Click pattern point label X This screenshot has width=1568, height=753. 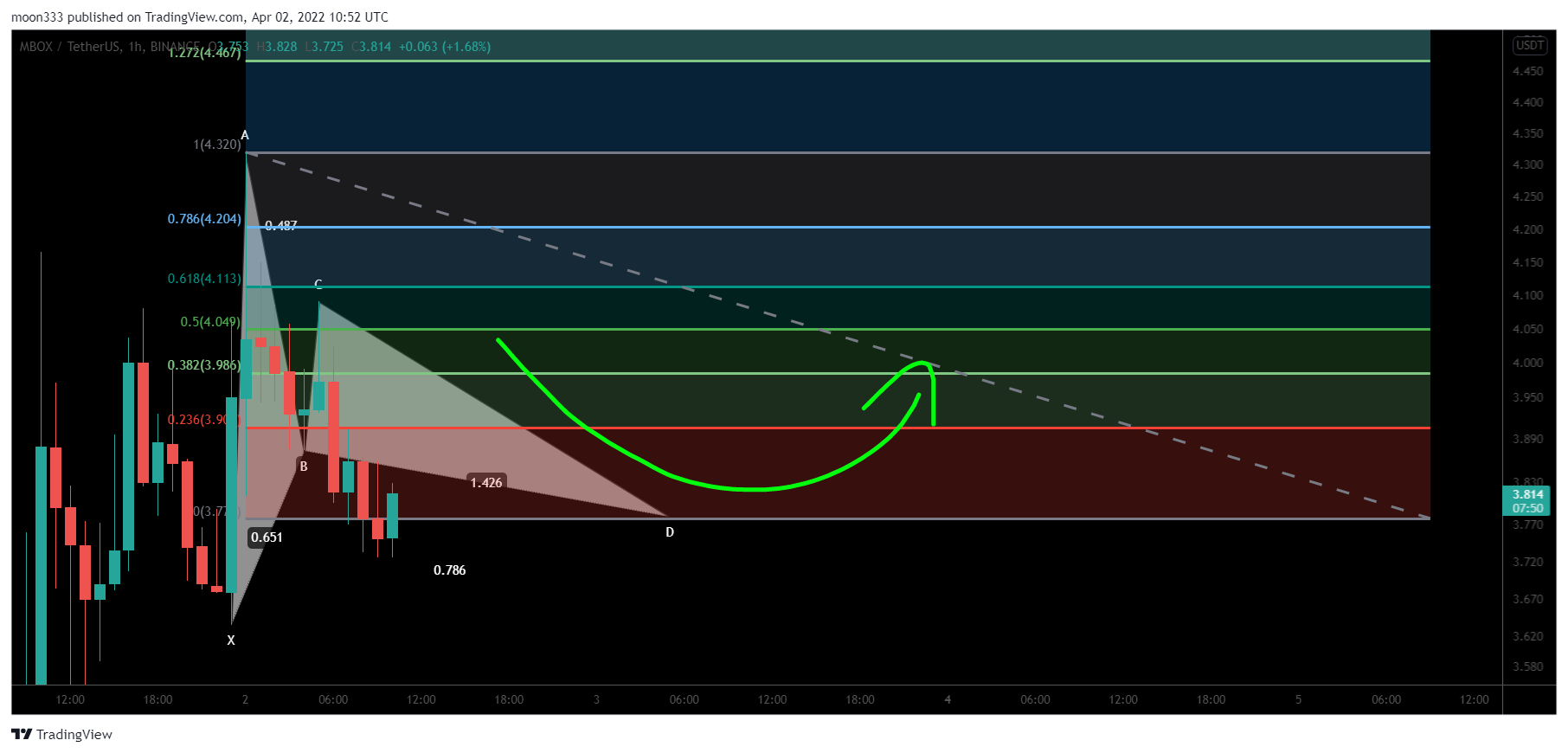pos(231,640)
